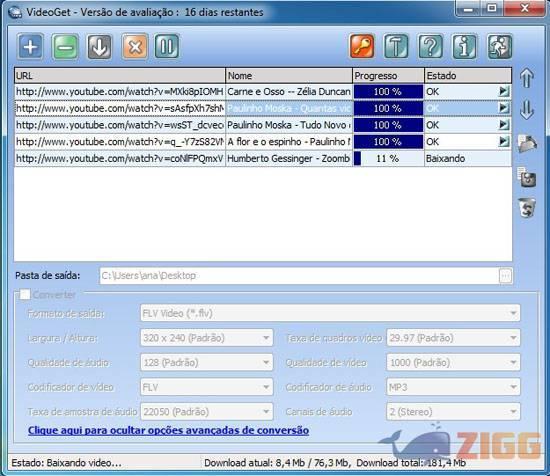The image size is (550, 476).
Task: Open the Qualidade de vídeo dropdown
Action: click(453, 362)
